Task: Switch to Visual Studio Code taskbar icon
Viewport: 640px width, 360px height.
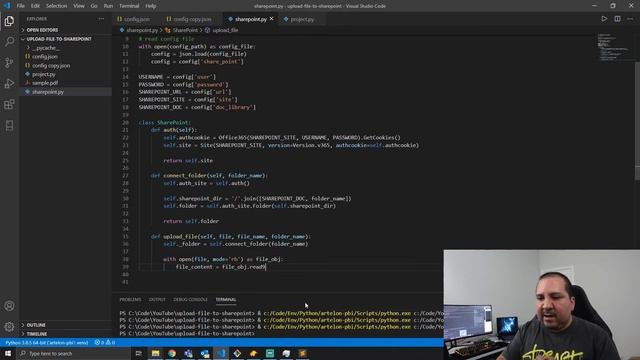Action: (x=221, y=353)
